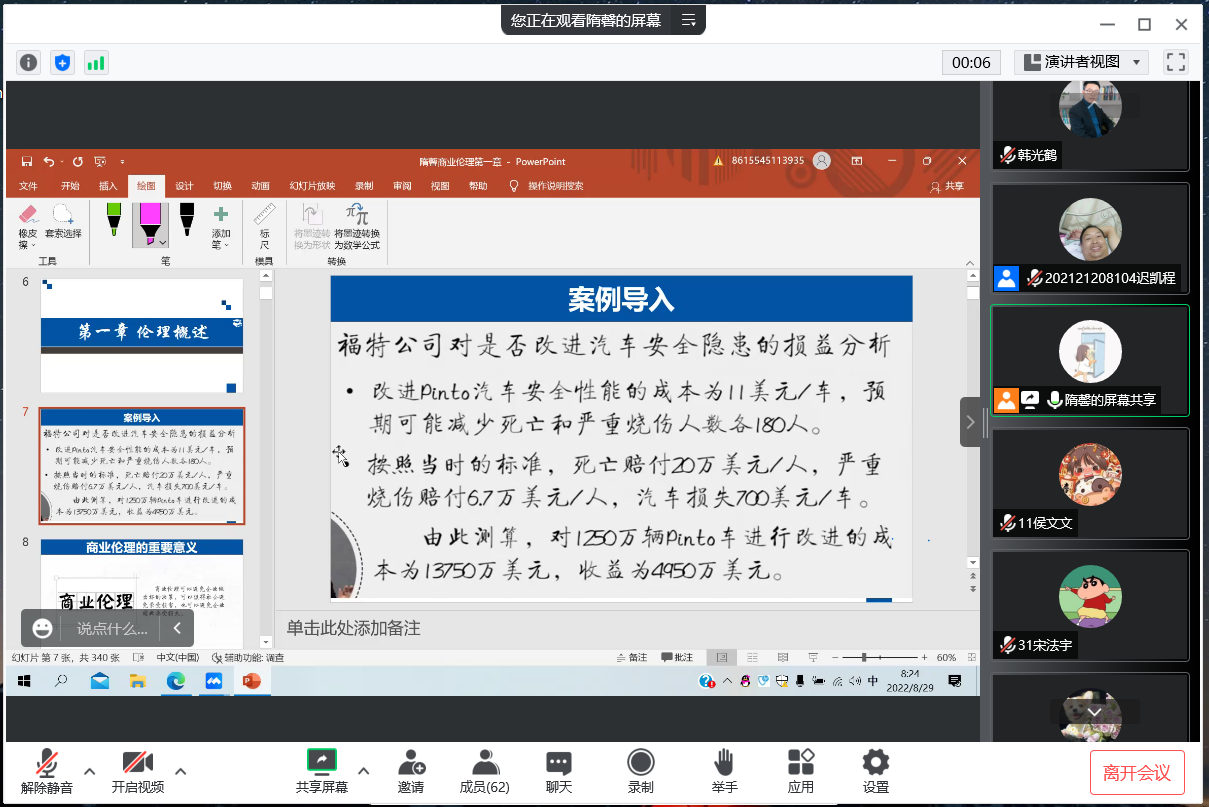Check the green network signal bars icon

coord(96,62)
